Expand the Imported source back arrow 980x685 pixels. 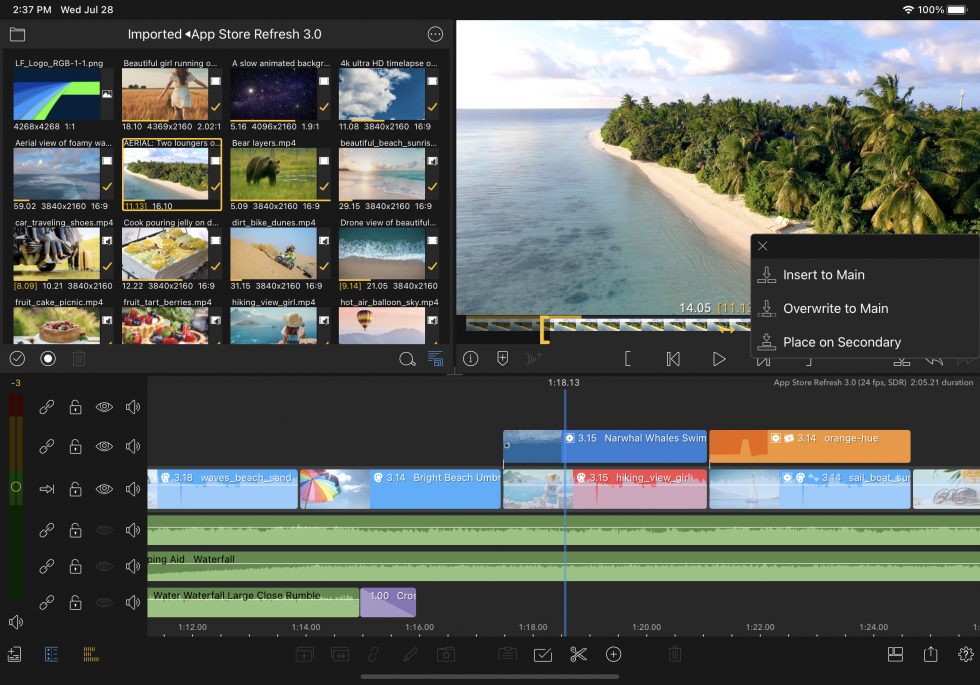186,34
